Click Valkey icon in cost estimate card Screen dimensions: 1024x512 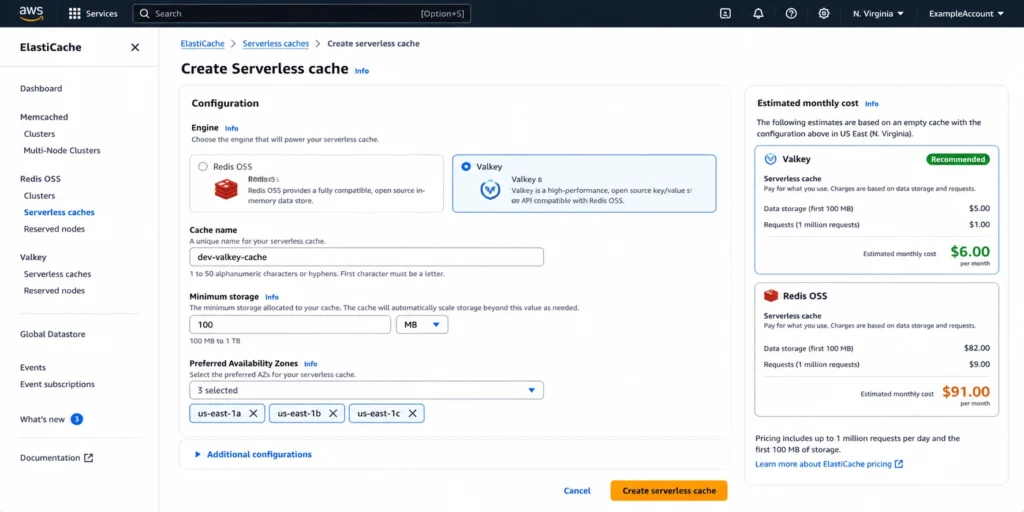point(771,159)
